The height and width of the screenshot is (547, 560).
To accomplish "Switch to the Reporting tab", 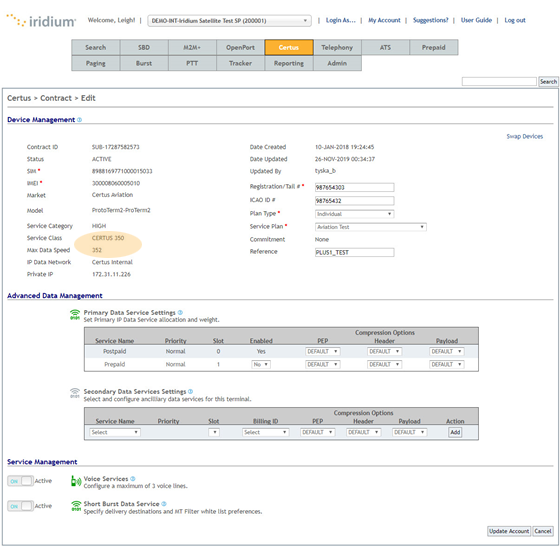I will (x=289, y=63).
